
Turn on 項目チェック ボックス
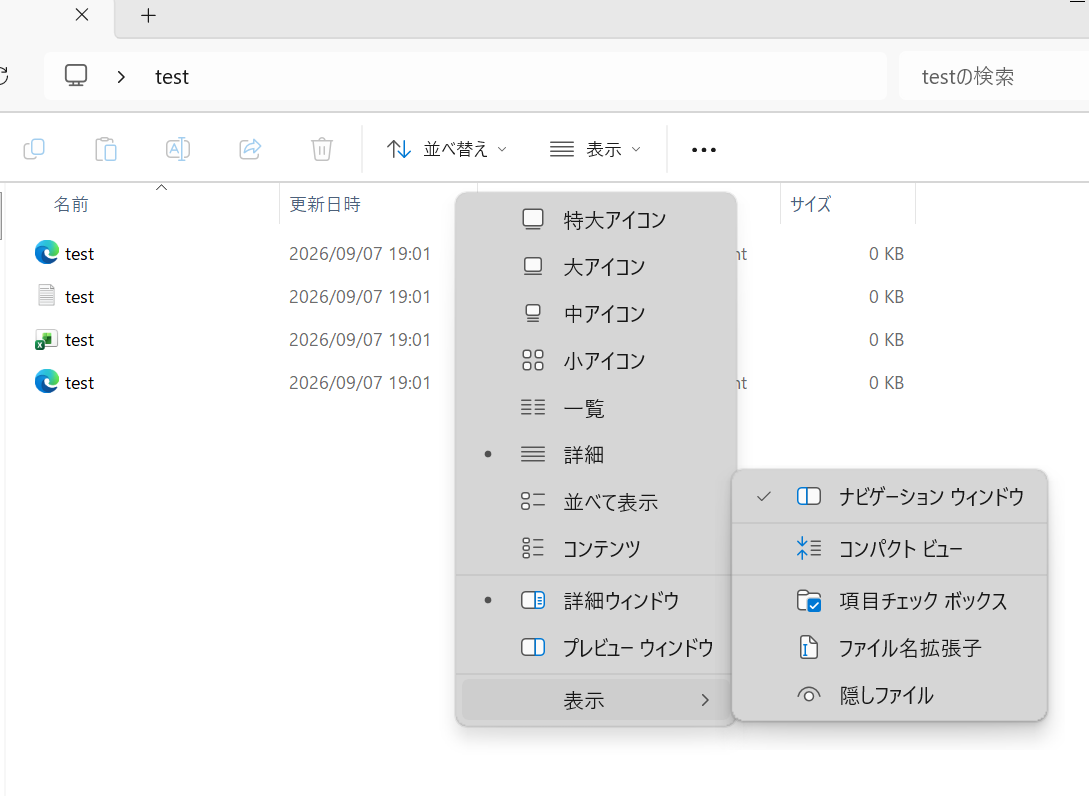[x=890, y=601]
